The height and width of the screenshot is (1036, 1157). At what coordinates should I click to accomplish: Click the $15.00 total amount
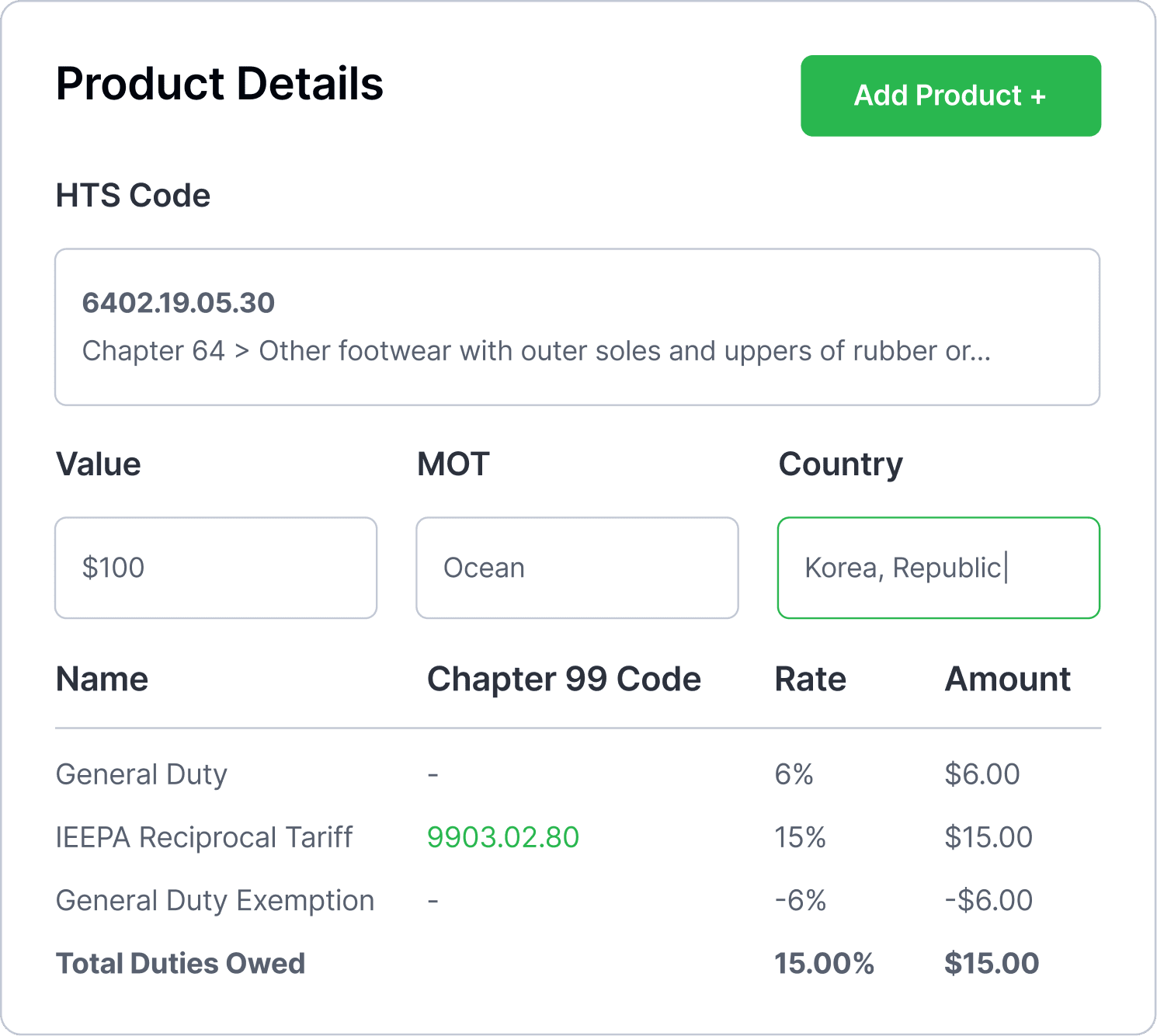pyautogui.click(x=992, y=963)
